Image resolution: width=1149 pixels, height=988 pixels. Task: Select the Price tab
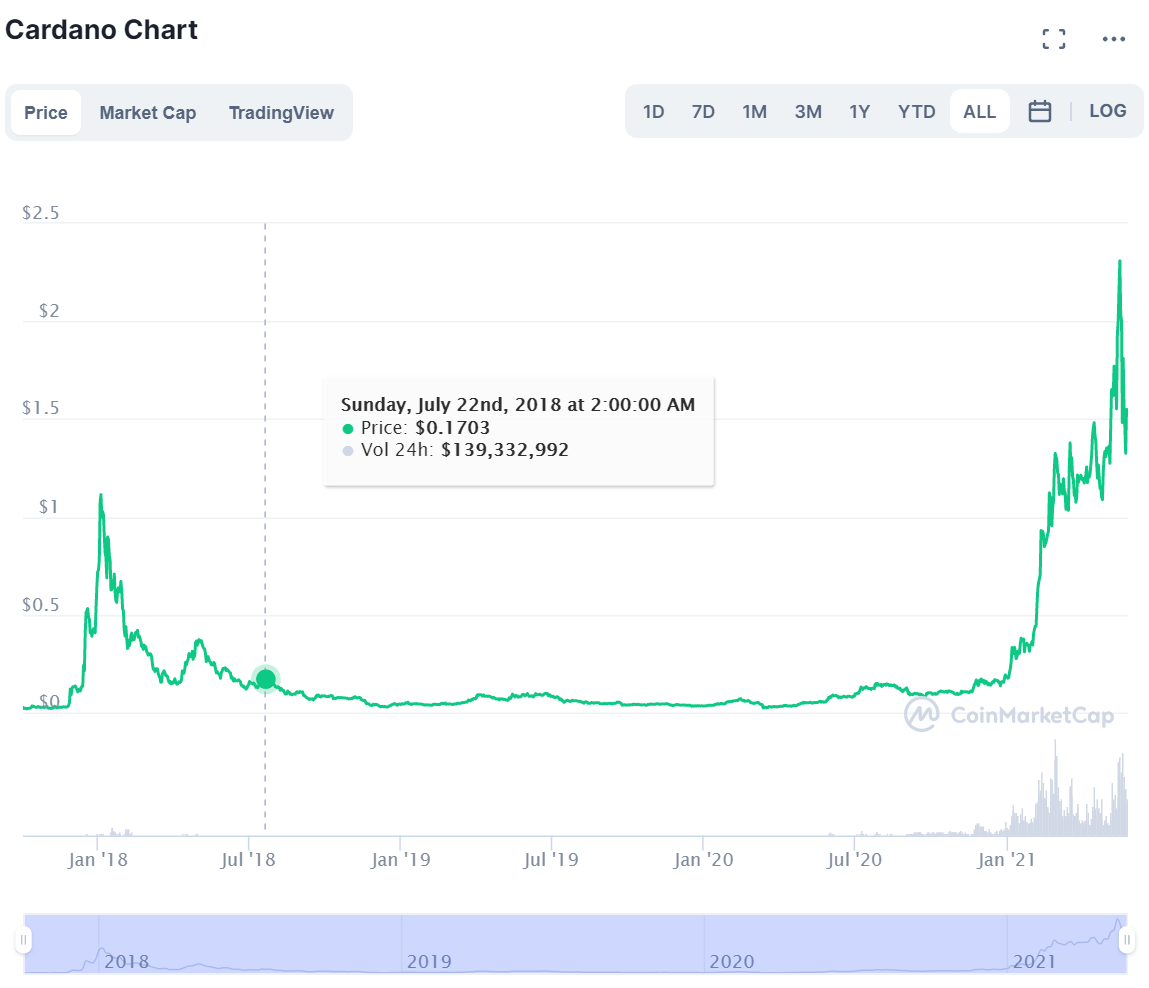[46, 113]
